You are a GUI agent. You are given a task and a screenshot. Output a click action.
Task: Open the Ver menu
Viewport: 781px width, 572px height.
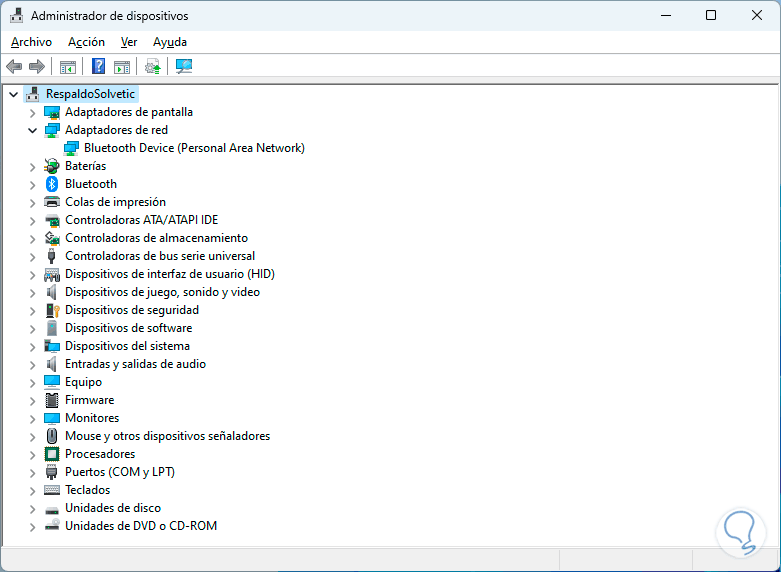click(129, 42)
